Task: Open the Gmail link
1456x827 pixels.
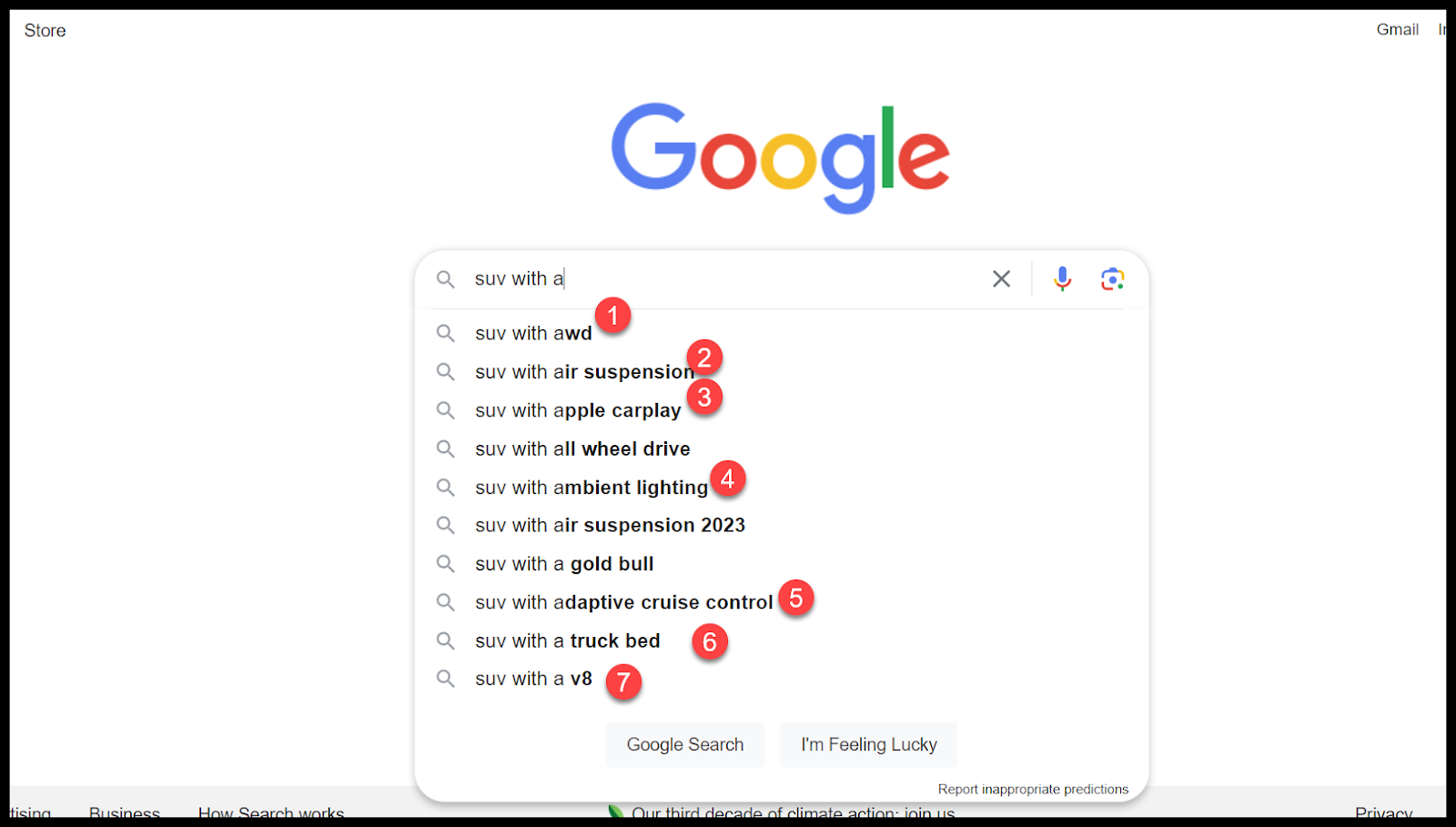Action: click(1397, 29)
